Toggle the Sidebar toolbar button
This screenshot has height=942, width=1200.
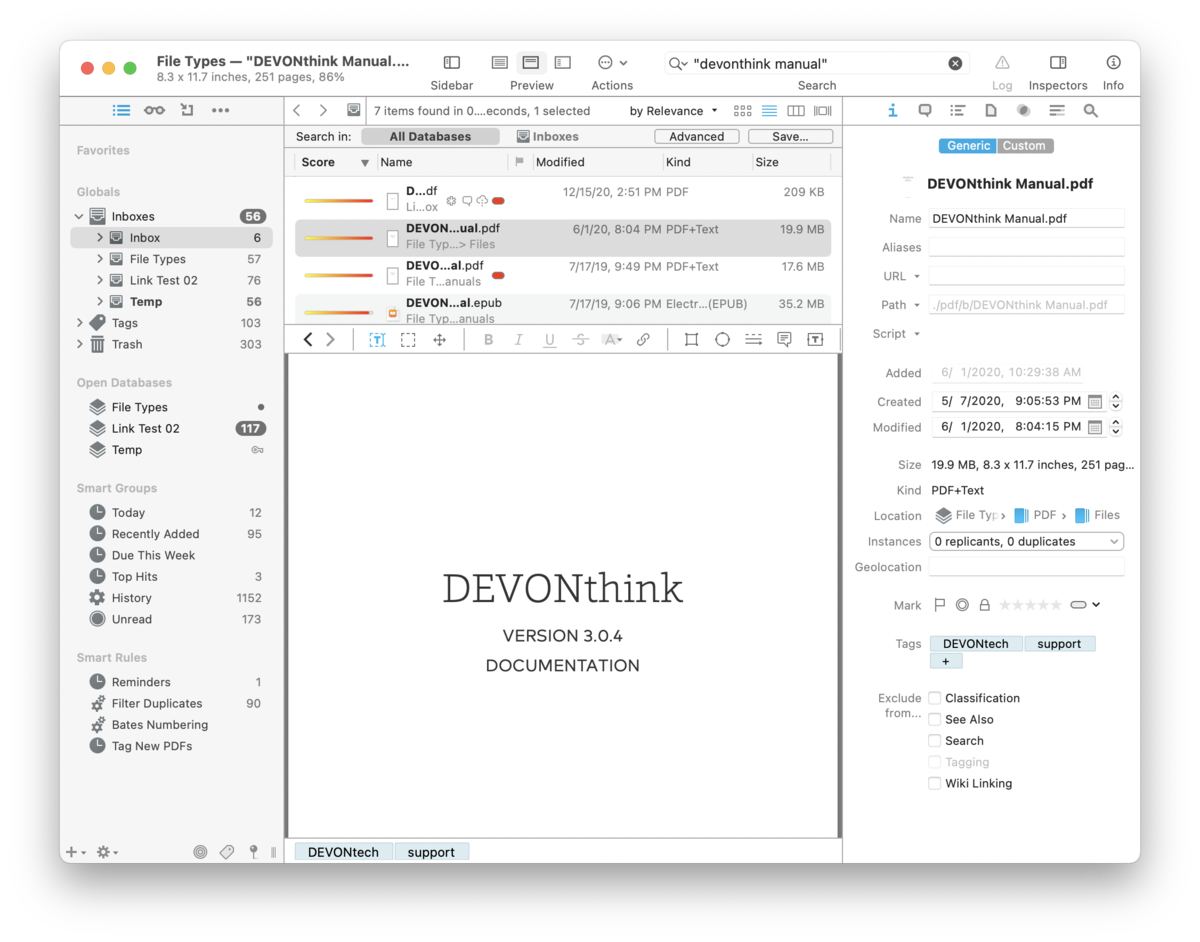452,63
